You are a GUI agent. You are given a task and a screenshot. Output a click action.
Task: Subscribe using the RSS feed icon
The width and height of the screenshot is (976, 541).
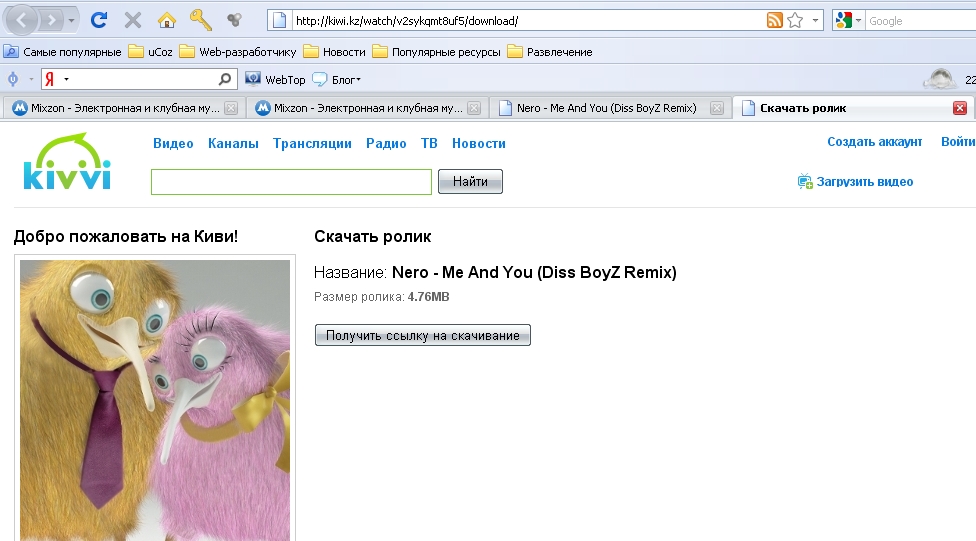[774, 21]
